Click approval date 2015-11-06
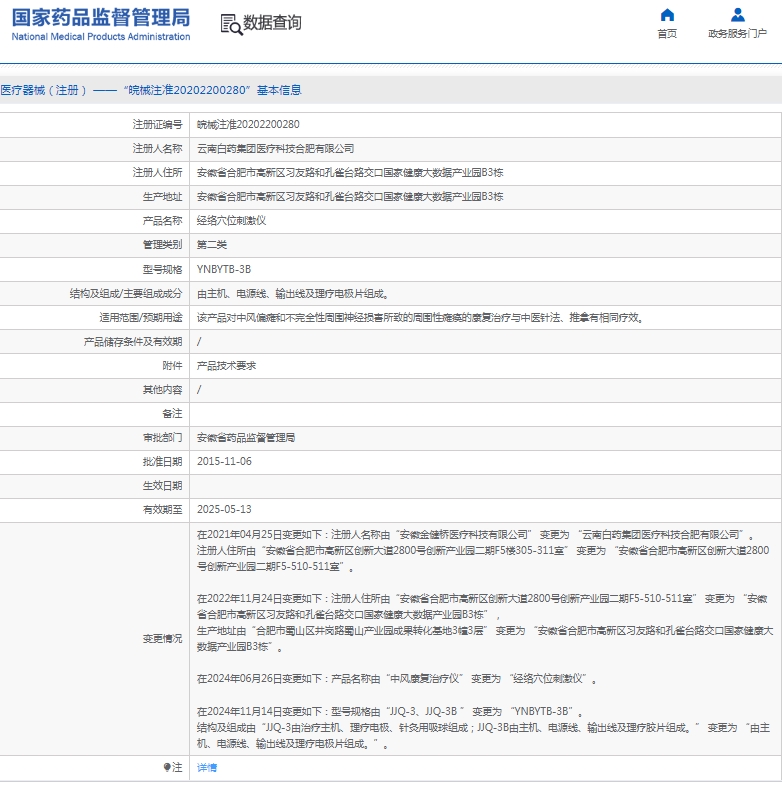 click(x=224, y=462)
